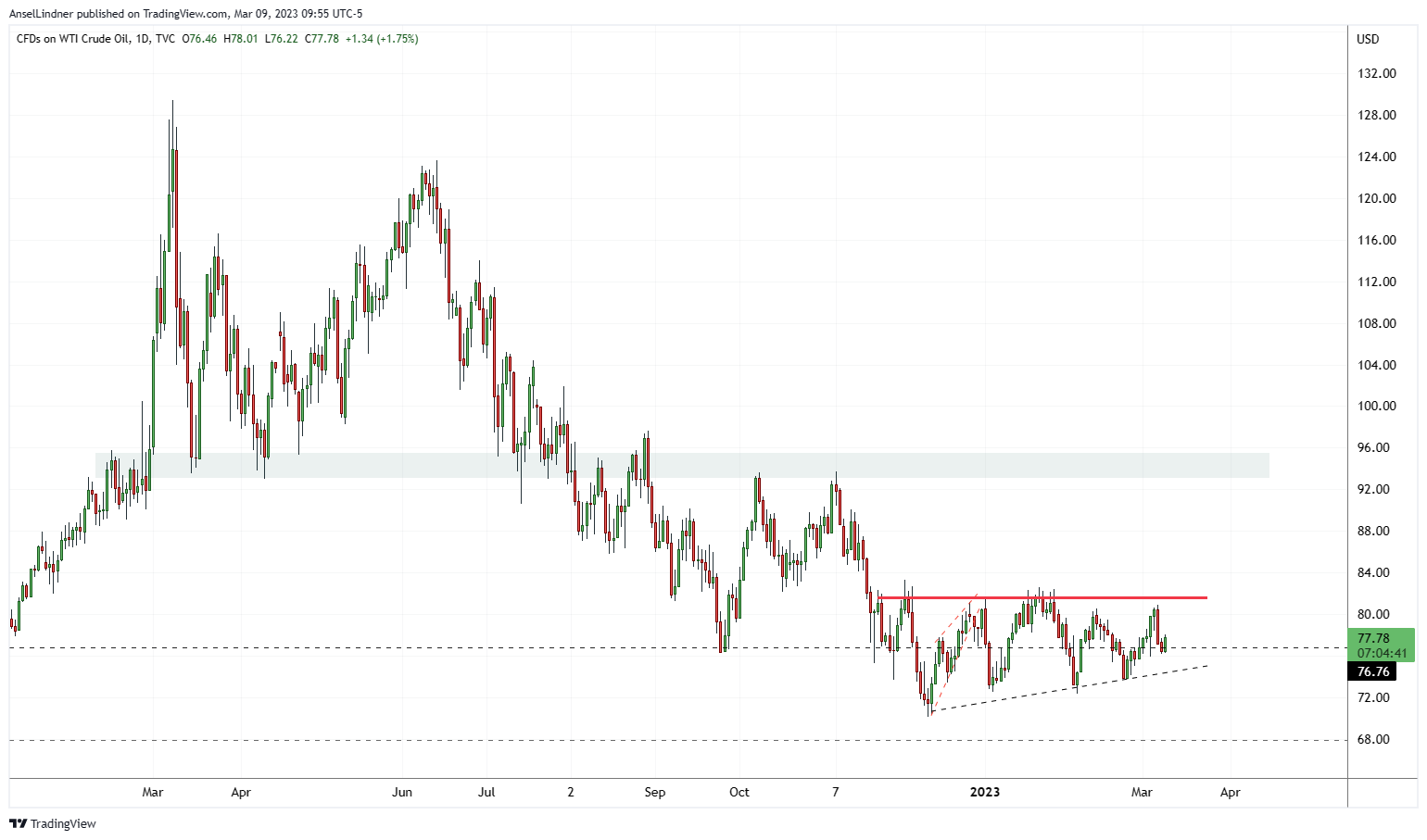This screenshot has height=840, width=1427.
Task: Select the grey shaded zone near 94
Action: pos(682,465)
